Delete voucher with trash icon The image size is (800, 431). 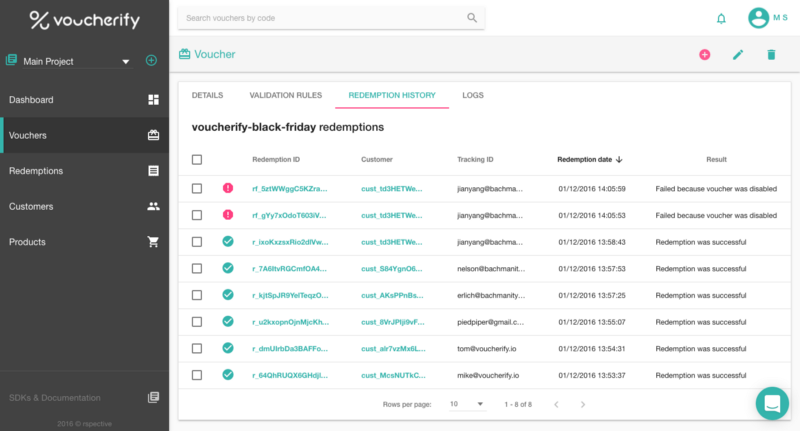(771, 55)
